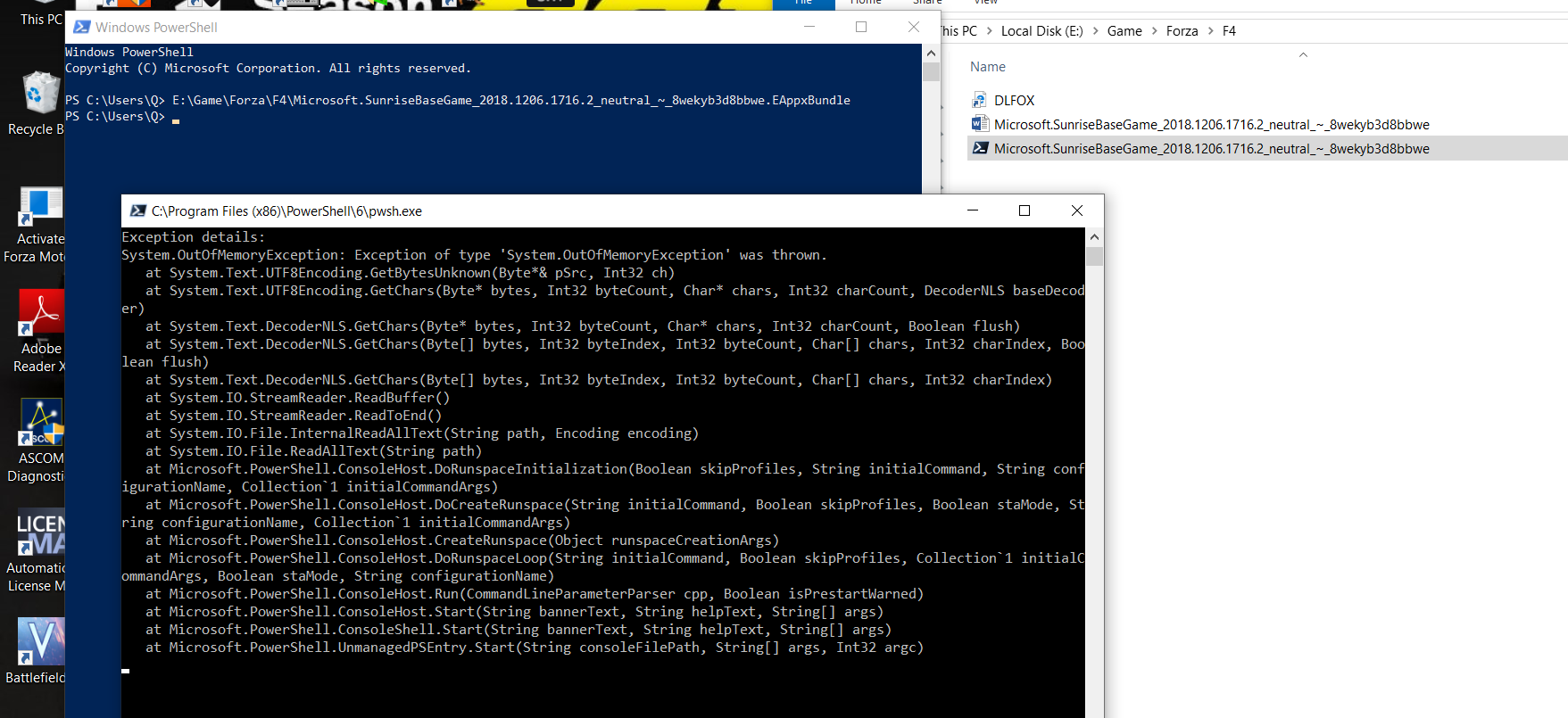1568x718 pixels.
Task: Click the Windows PowerShell title bar icon
Action: coord(82,28)
